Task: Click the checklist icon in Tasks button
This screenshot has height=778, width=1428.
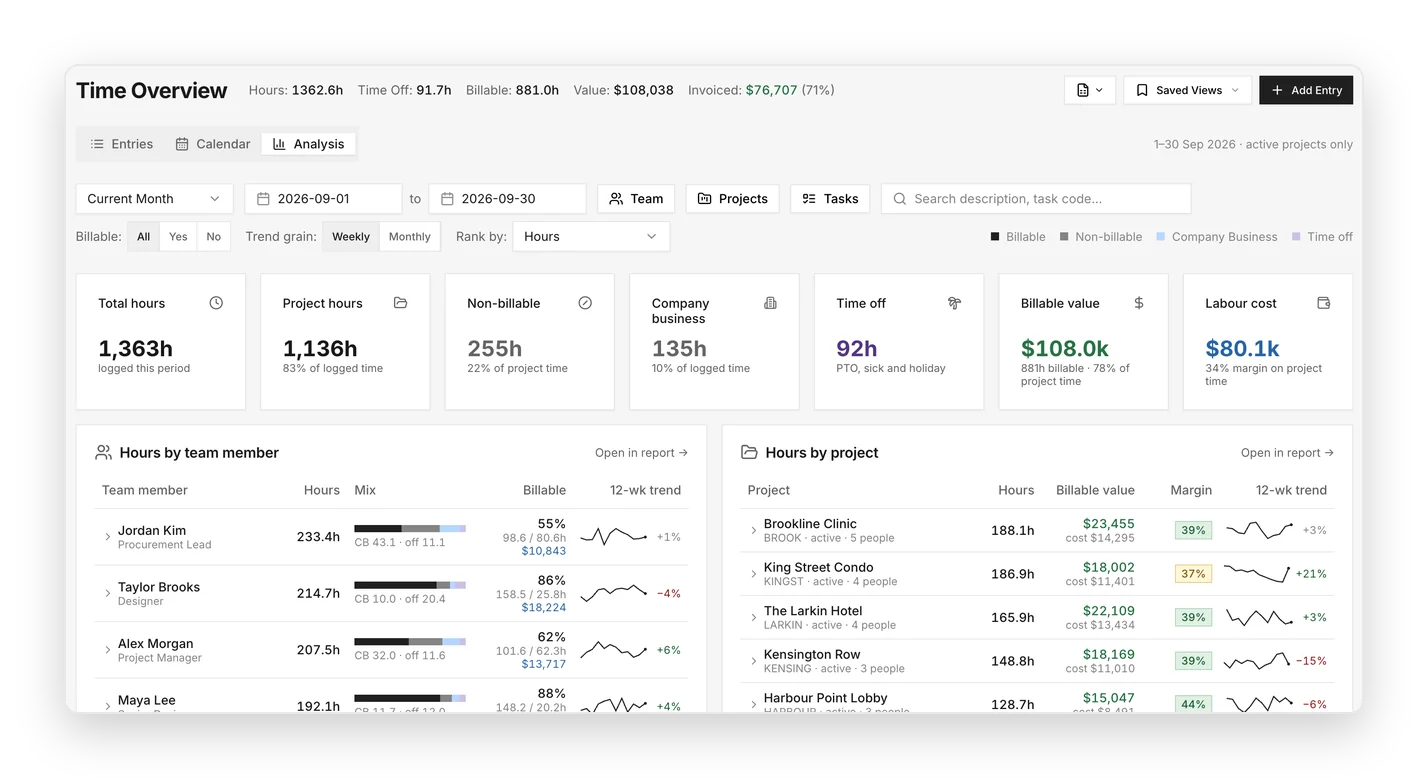Action: tap(809, 199)
